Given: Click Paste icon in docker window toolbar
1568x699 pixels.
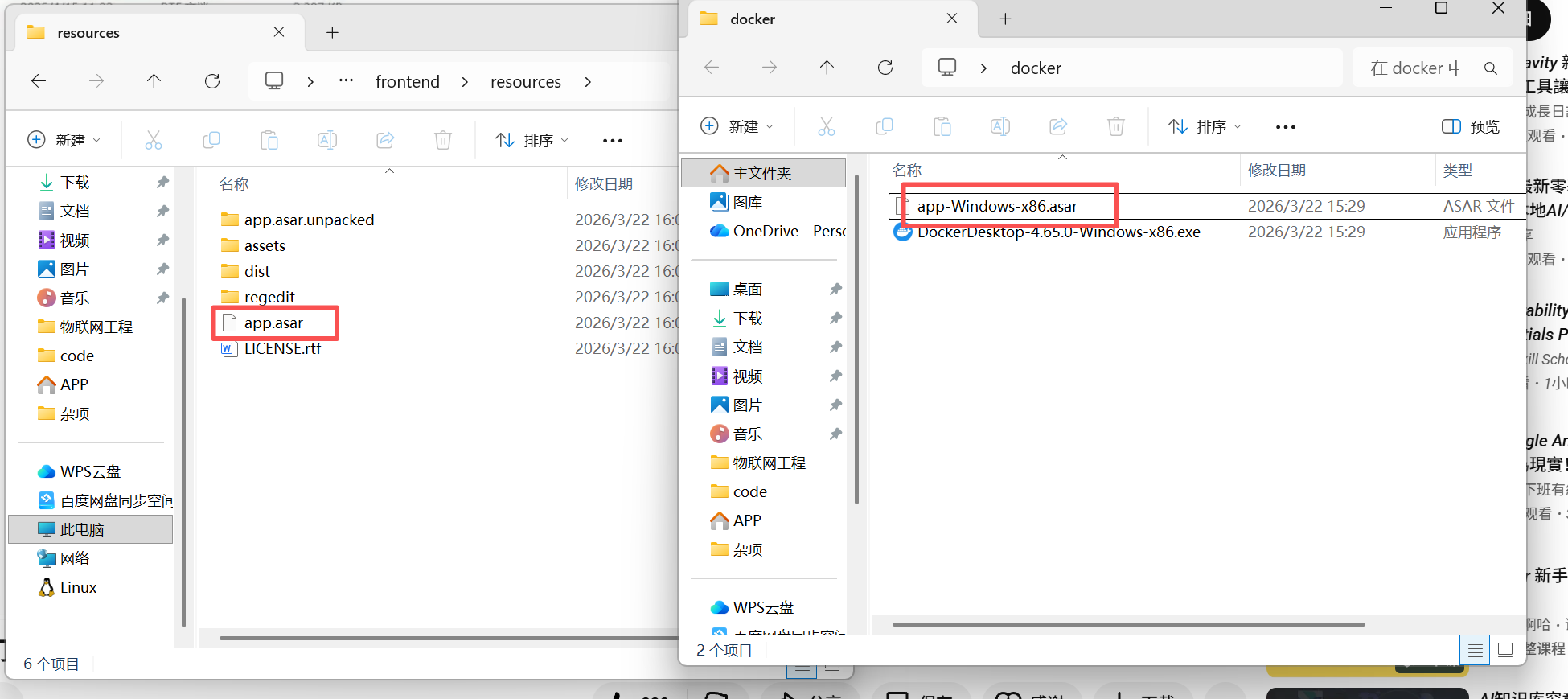Looking at the screenshot, I should tap(942, 126).
